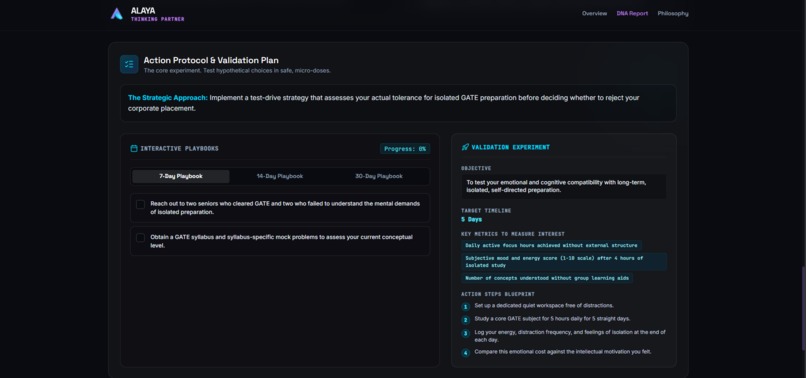806x378 pixels.
Task: Click 'Daily active focus hours' metric chip
Action: 551,245
